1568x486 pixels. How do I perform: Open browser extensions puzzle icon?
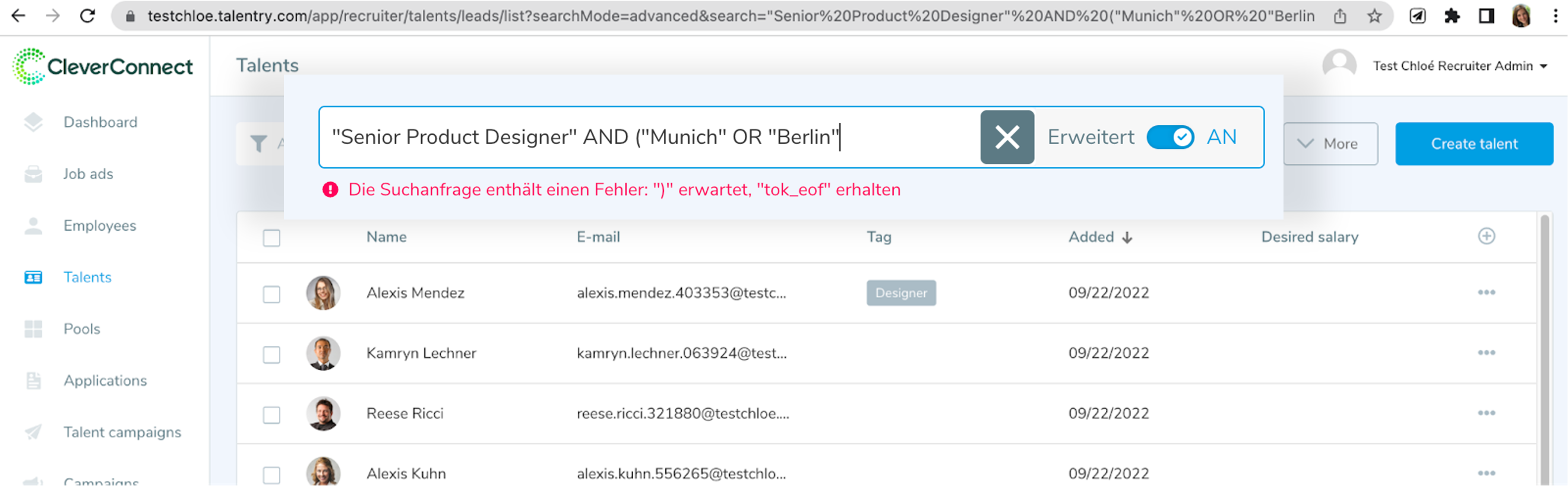(x=1452, y=16)
